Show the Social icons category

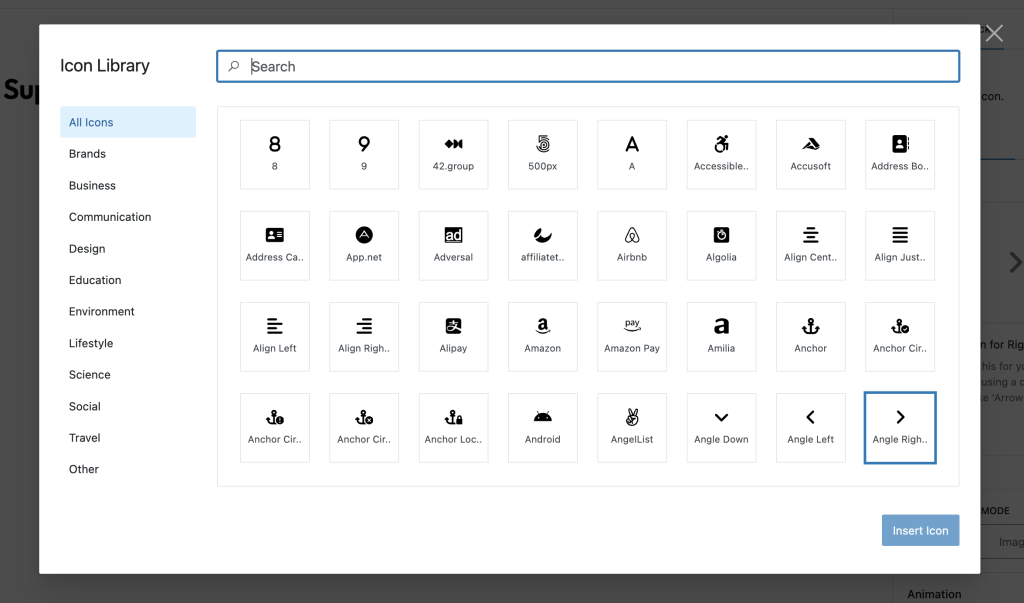pos(85,406)
